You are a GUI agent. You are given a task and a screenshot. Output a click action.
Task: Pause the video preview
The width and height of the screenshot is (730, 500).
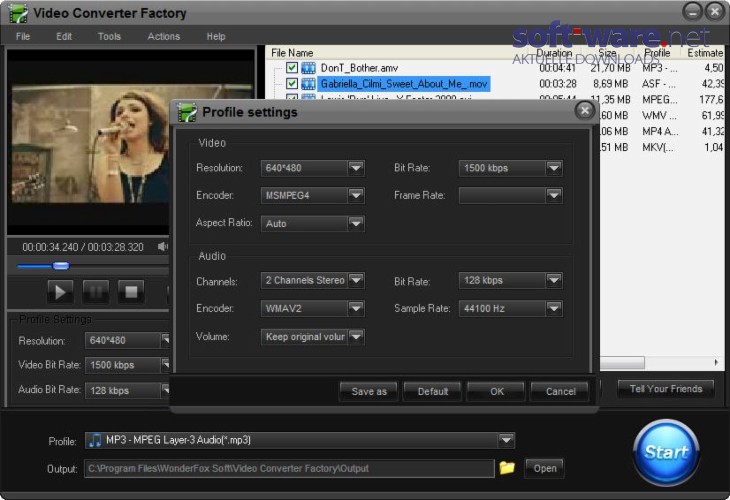[96, 292]
